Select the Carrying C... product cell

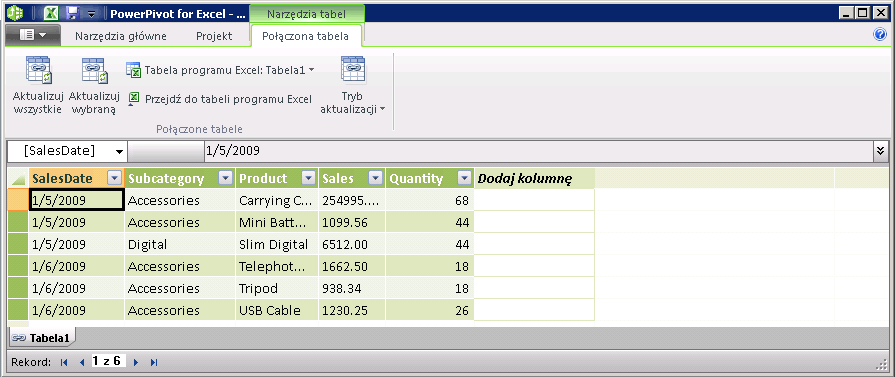[x=277, y=200]
